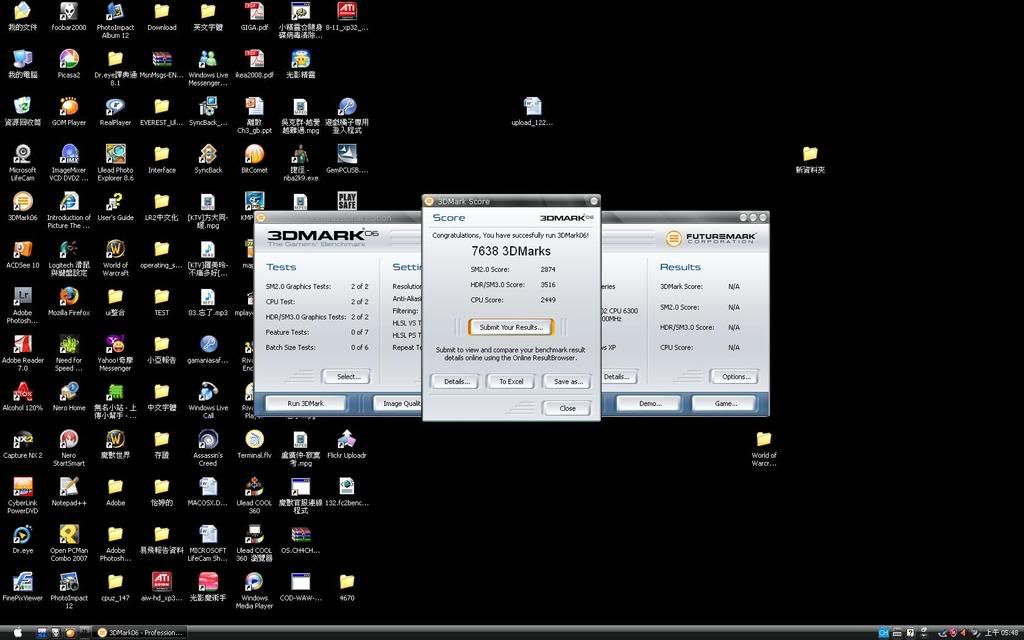The width and height of the screenshot is (1024, 640).
Task: Click the Submit Your Results button
Action: [510, 327]
